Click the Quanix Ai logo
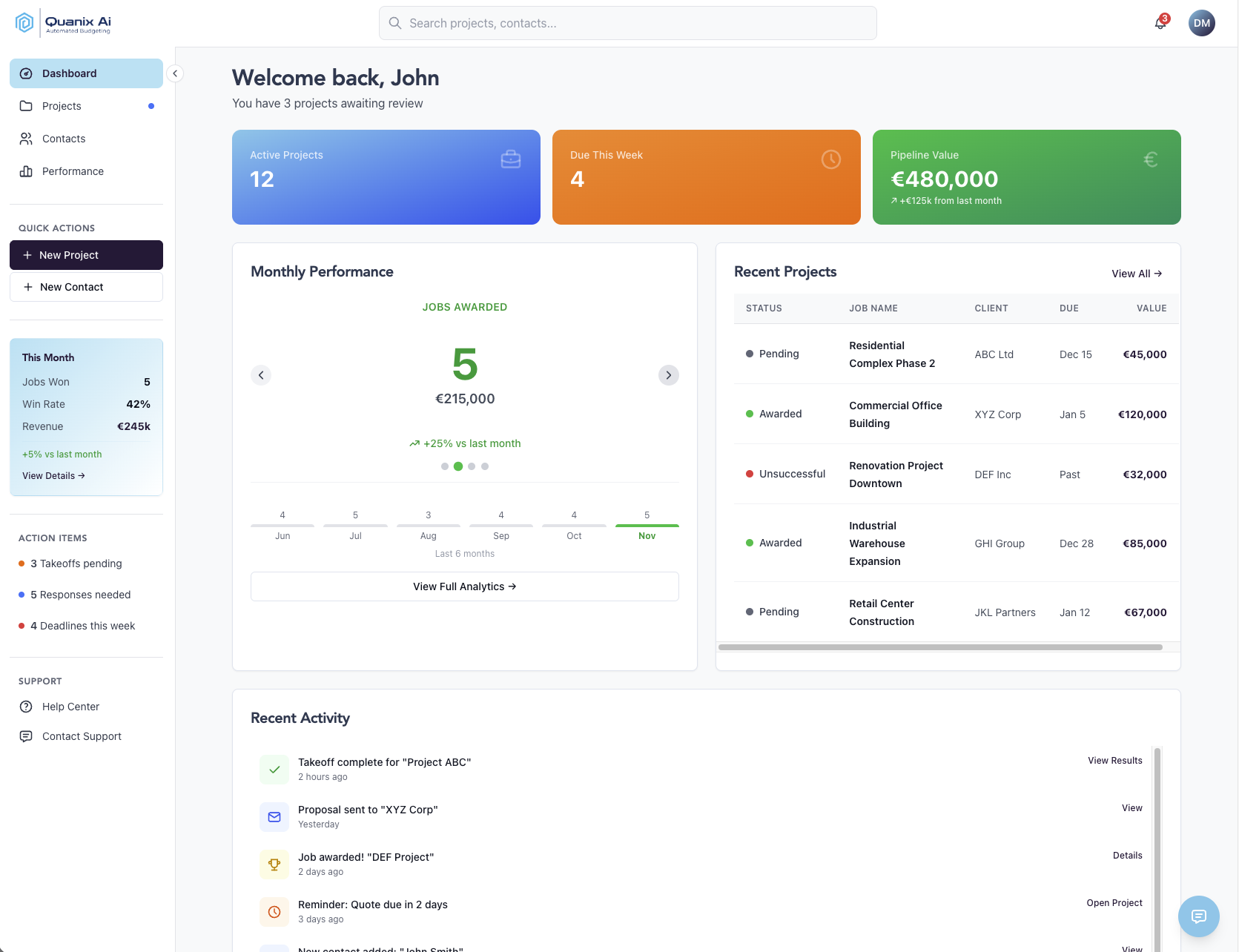Viewport: 1239px width, 952px height. pos(64,24)
